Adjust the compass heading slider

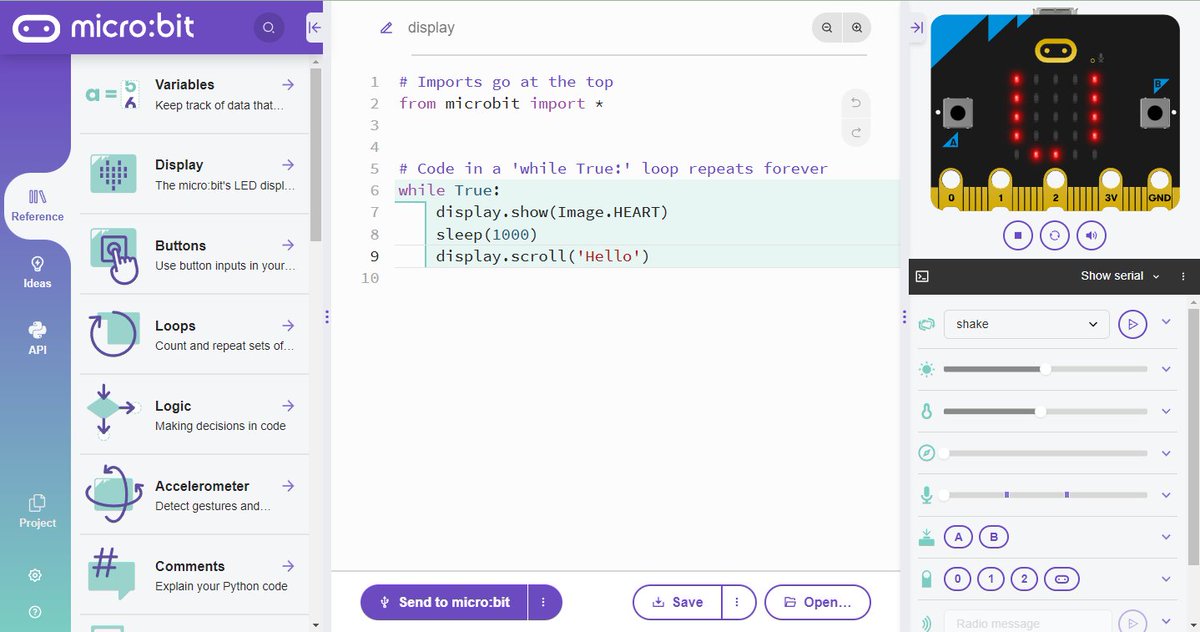(1045, 453)
